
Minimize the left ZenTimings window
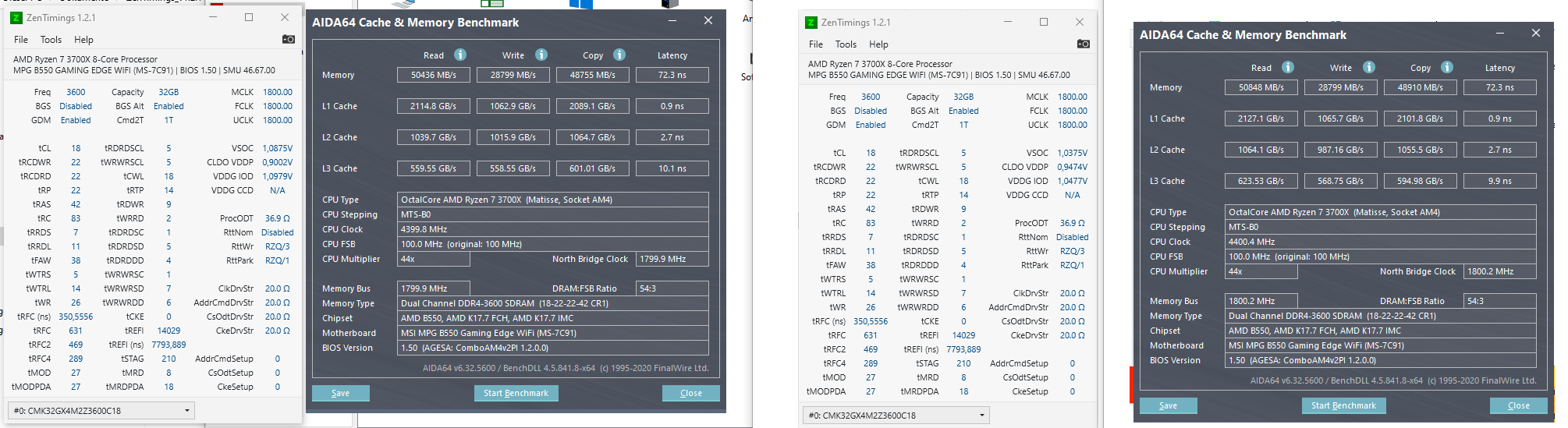point(213,17)
